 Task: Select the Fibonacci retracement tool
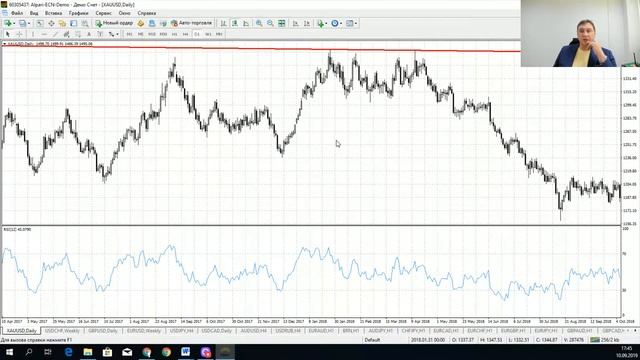[x=78, y=34]
